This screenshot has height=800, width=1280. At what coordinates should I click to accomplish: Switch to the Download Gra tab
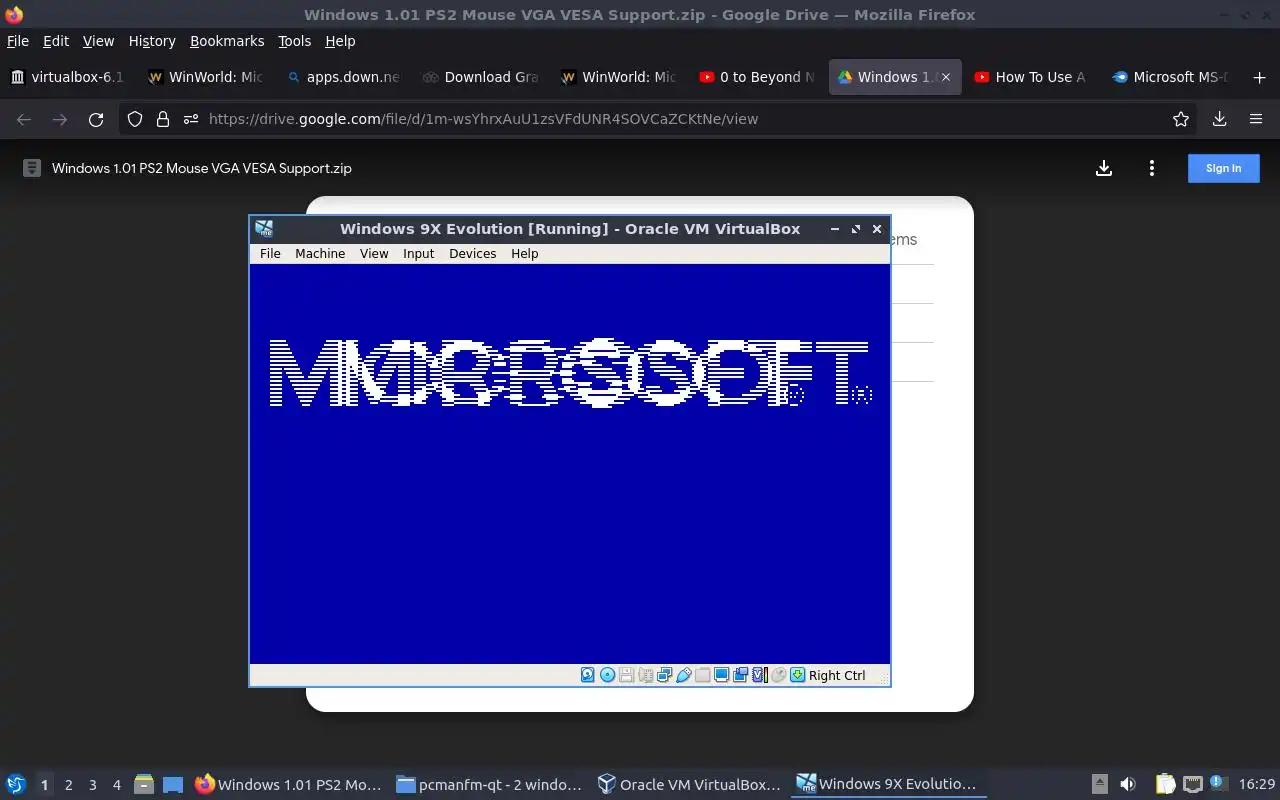pyautogui.click(x=481, y=77)
